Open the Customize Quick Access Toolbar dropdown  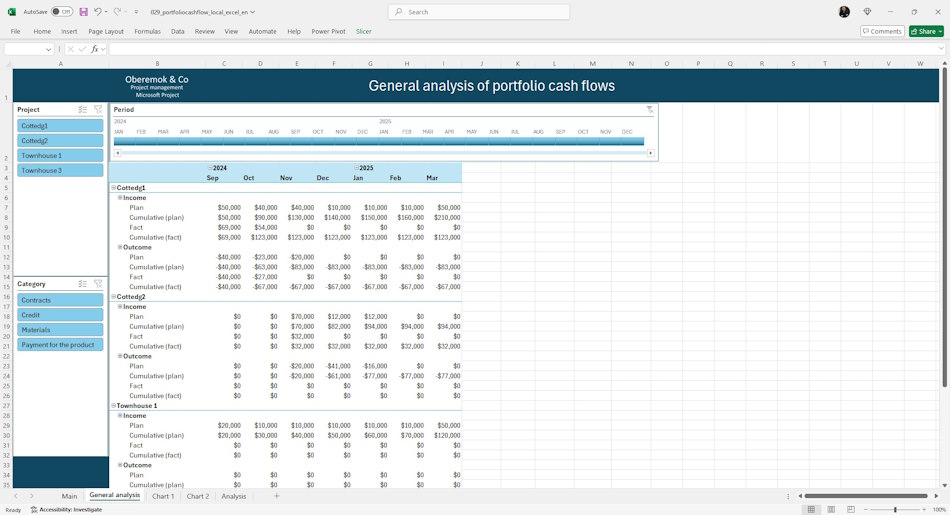point(136,12)
